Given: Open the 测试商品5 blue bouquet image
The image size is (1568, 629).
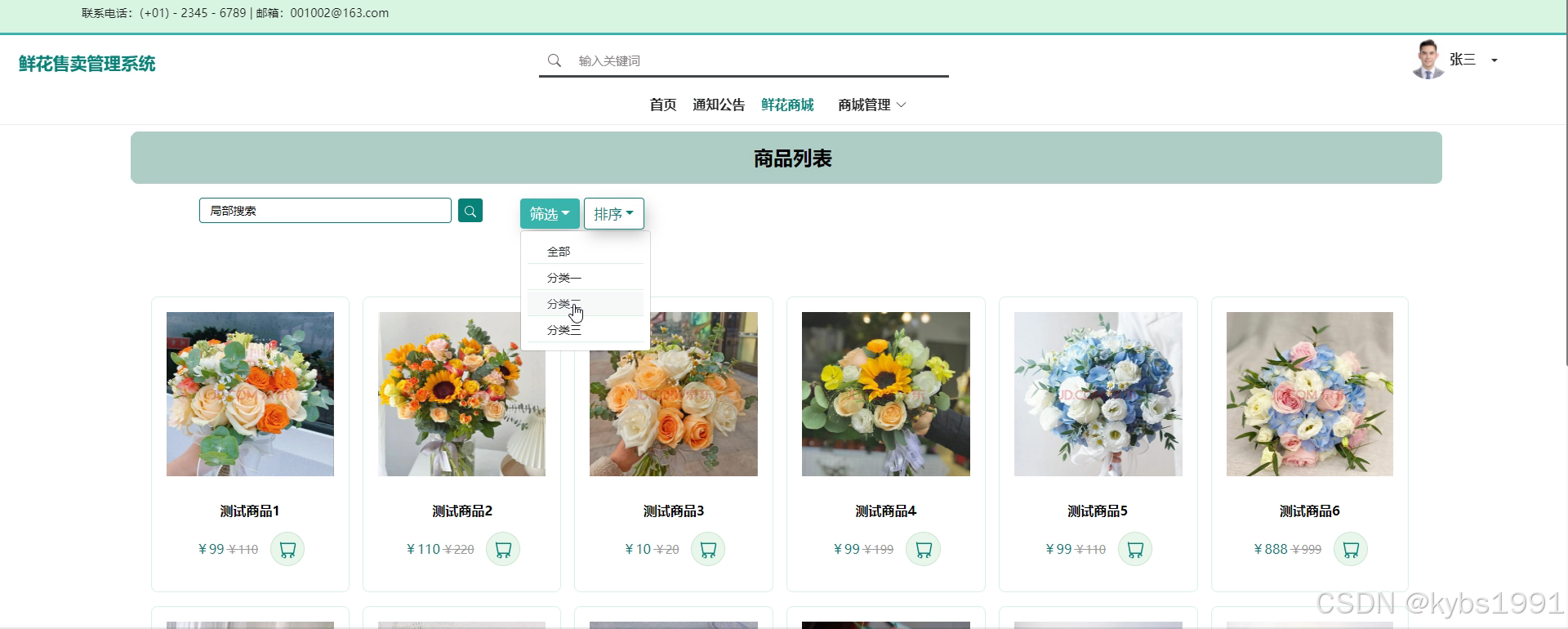Looking at the screenshot, I should click(1098, 394).
